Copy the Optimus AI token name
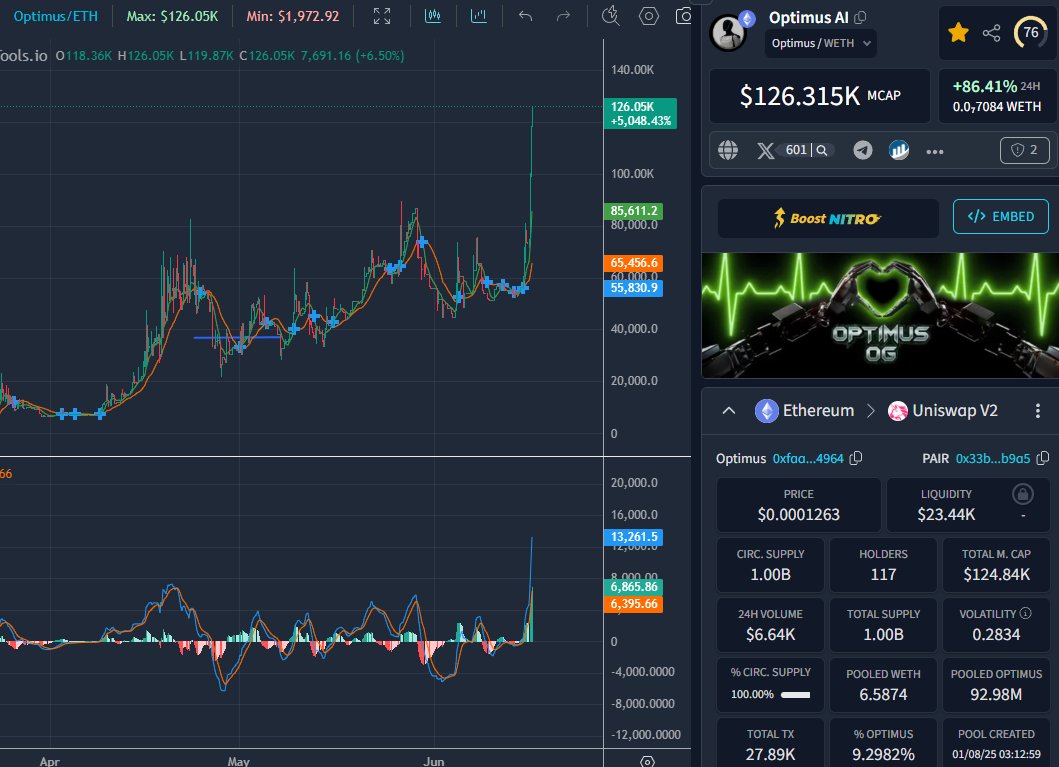1059x767 pixels. tap(860, 18)
